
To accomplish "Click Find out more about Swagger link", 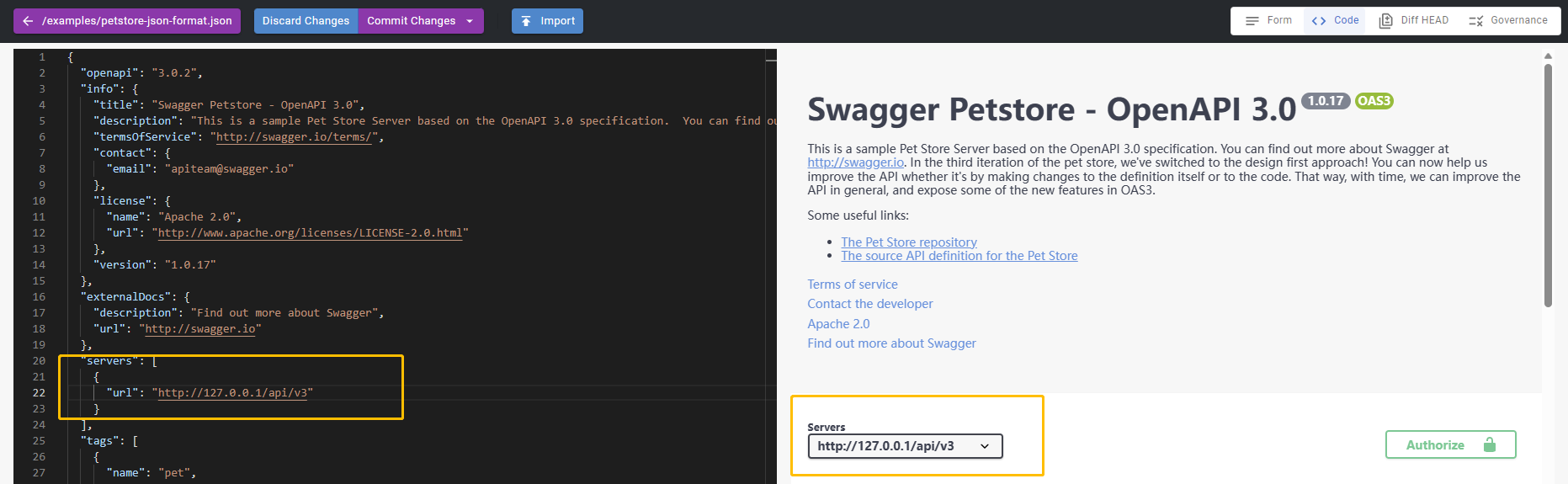I will click(x=891, y=343).
